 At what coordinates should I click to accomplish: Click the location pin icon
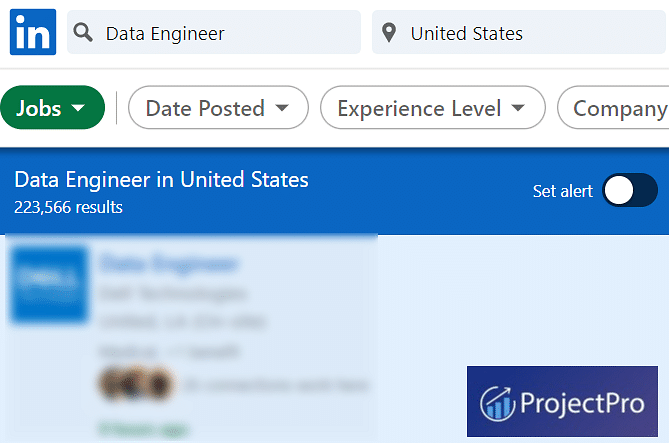click(389, 33)
